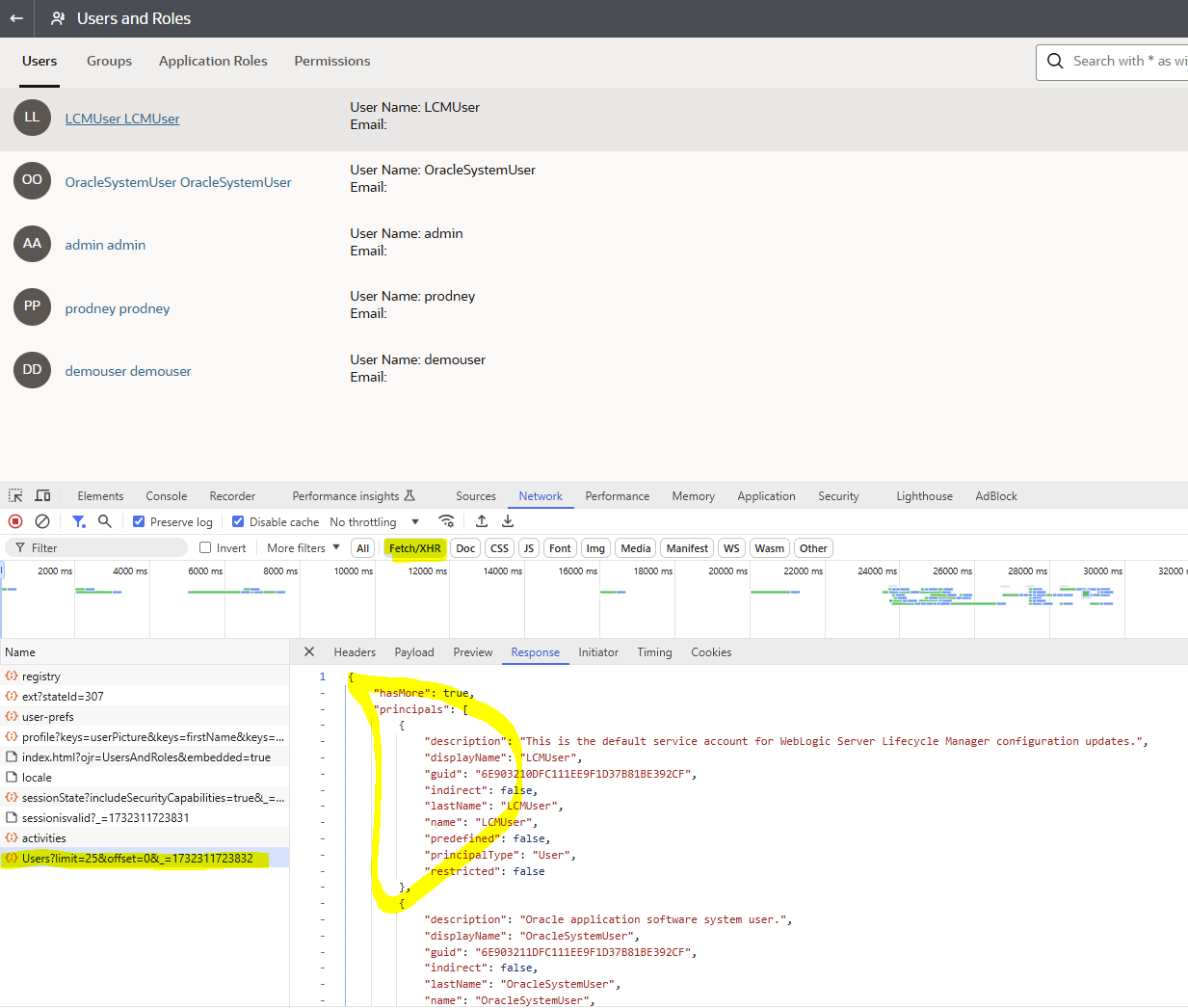Click the network search magnifier icon
The image size is (1188, 1008).
pos(105,521)
